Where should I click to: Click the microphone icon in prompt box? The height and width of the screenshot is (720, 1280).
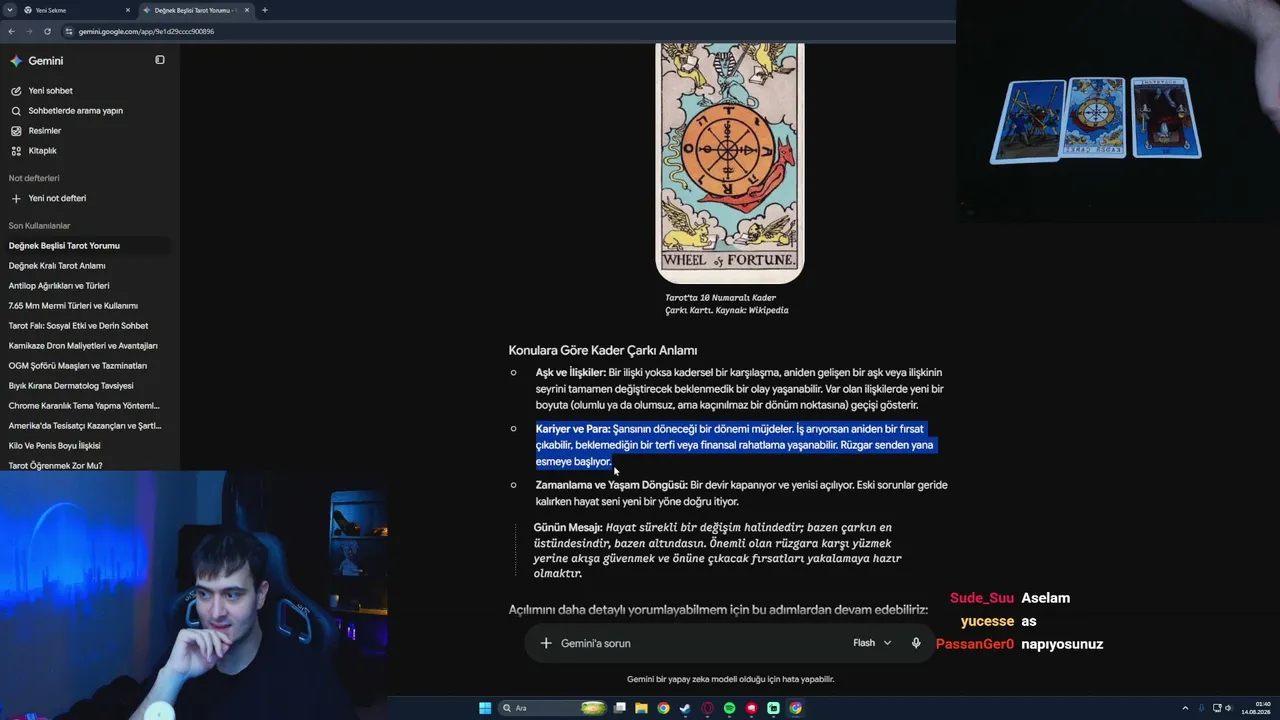pyautogui.click(x=916, y=643)
